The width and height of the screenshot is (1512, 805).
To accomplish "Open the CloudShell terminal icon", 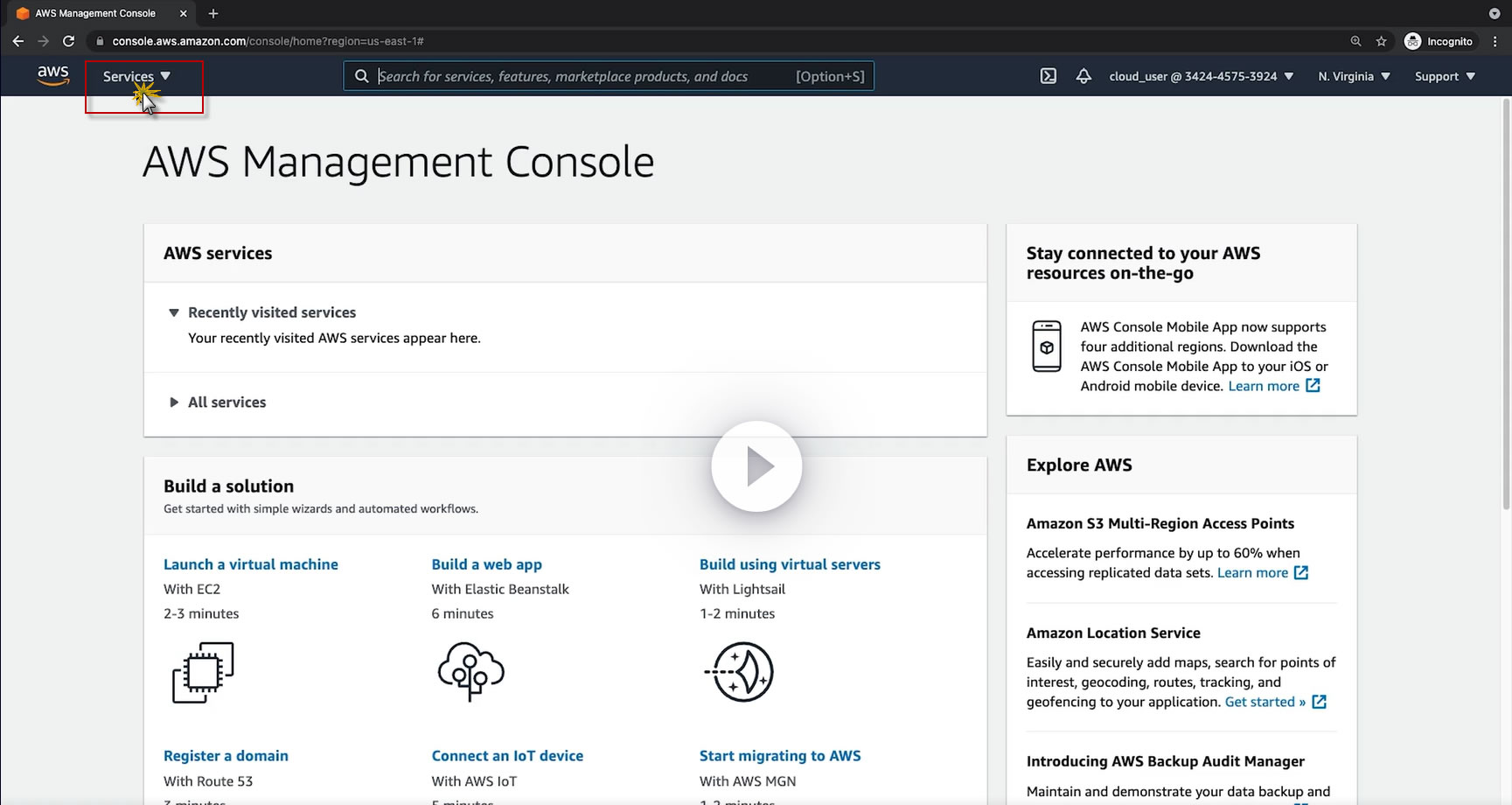I will point(1048,76).
